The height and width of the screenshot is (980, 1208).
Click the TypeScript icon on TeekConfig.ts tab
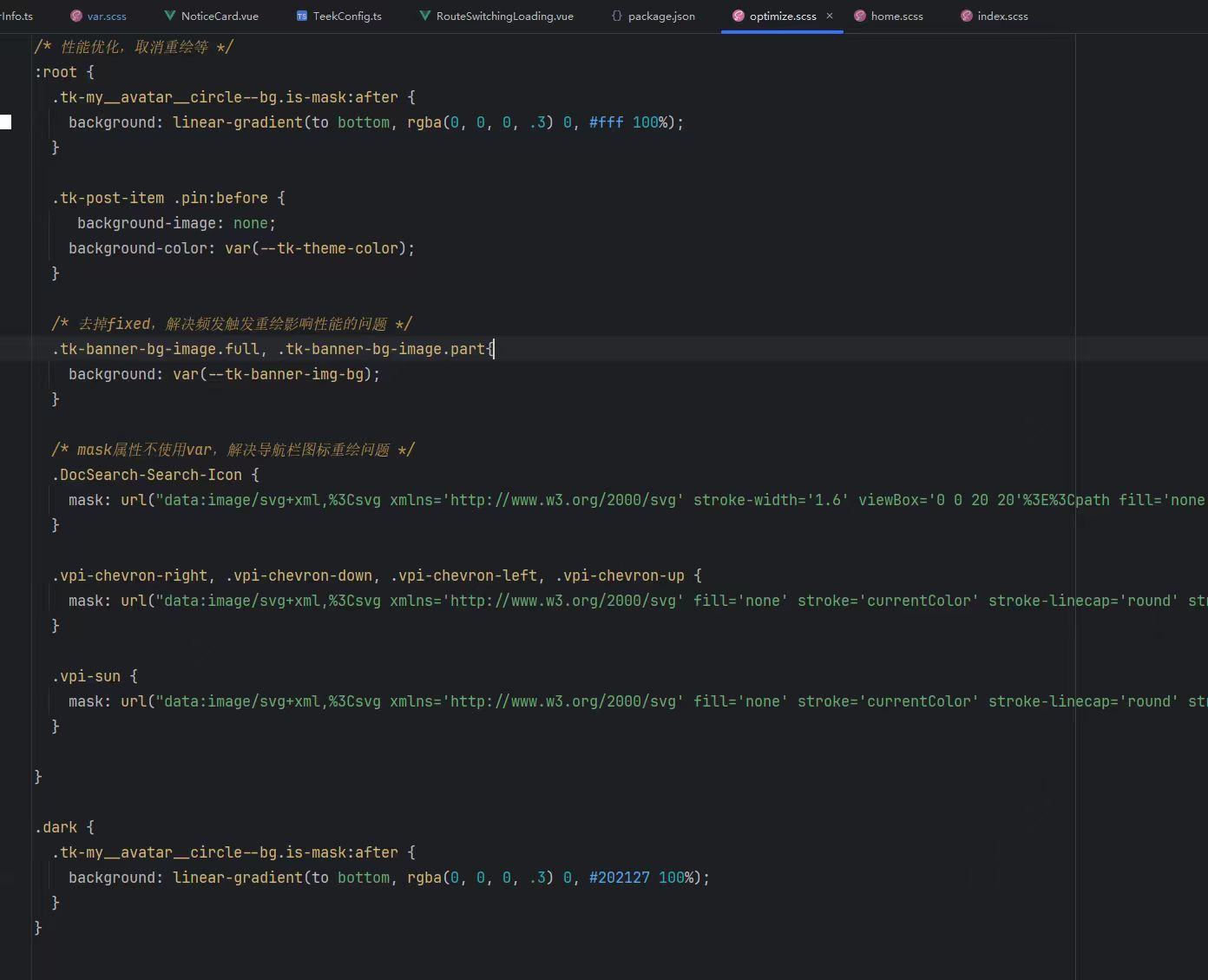[302, 16]
